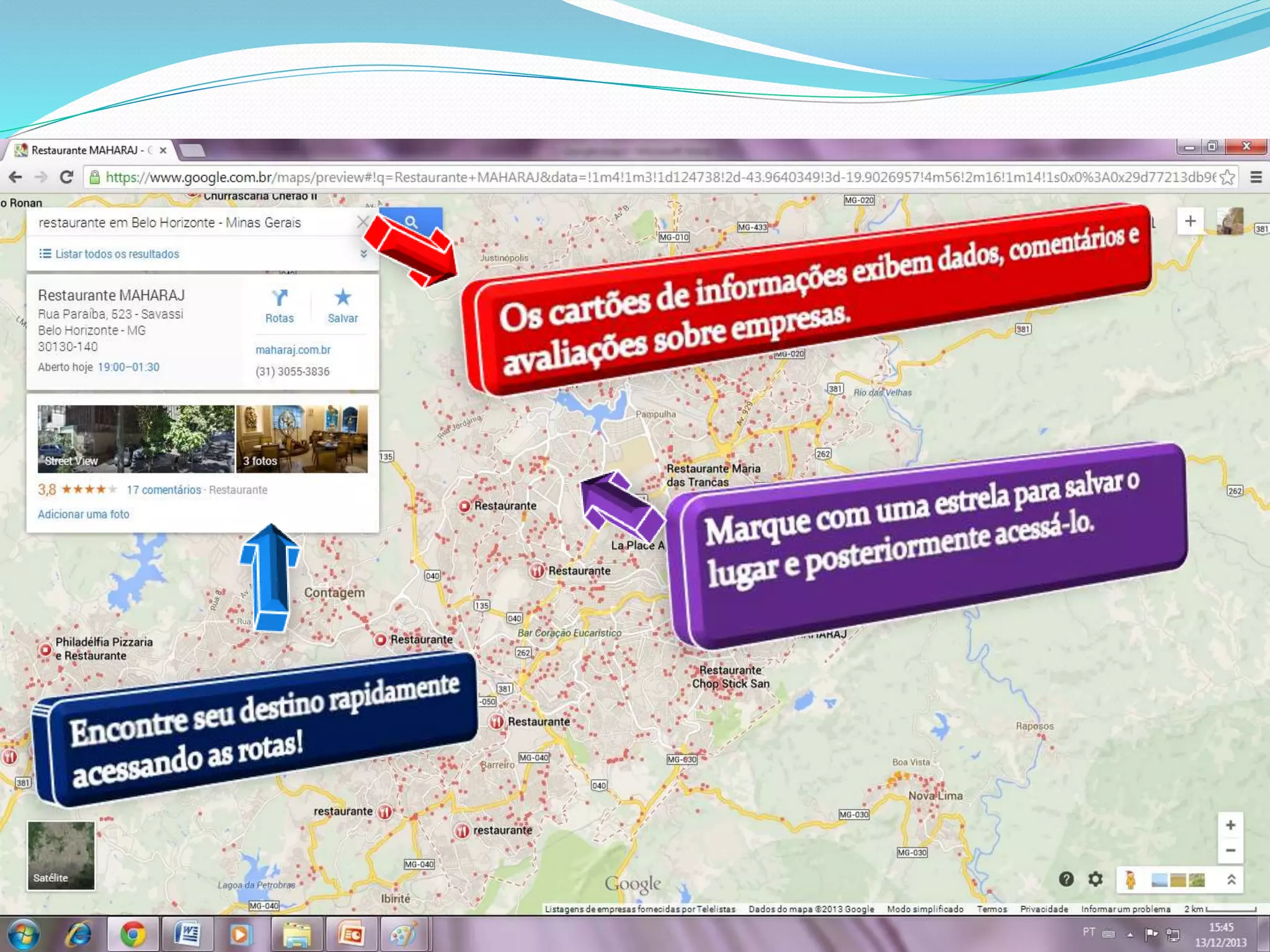The width and height of the screenshot is (1270, 952).
Task: Select the Street View pegman icon
Action: point(1130,879)
